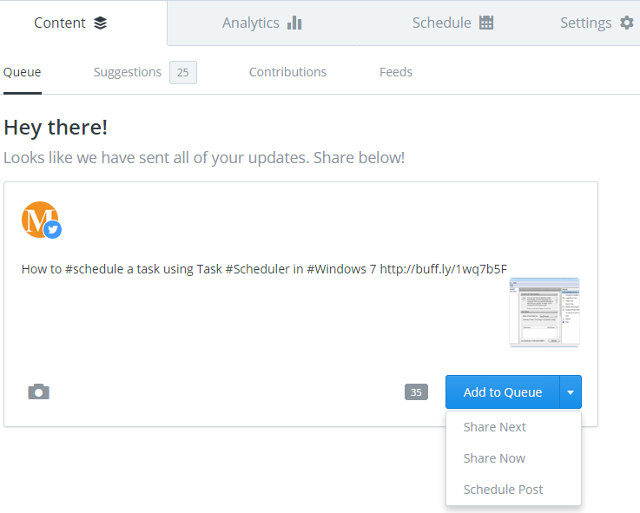Click the attached screenshot thumbnail
This screenshot has height=513, width=640.
point(544,312)
